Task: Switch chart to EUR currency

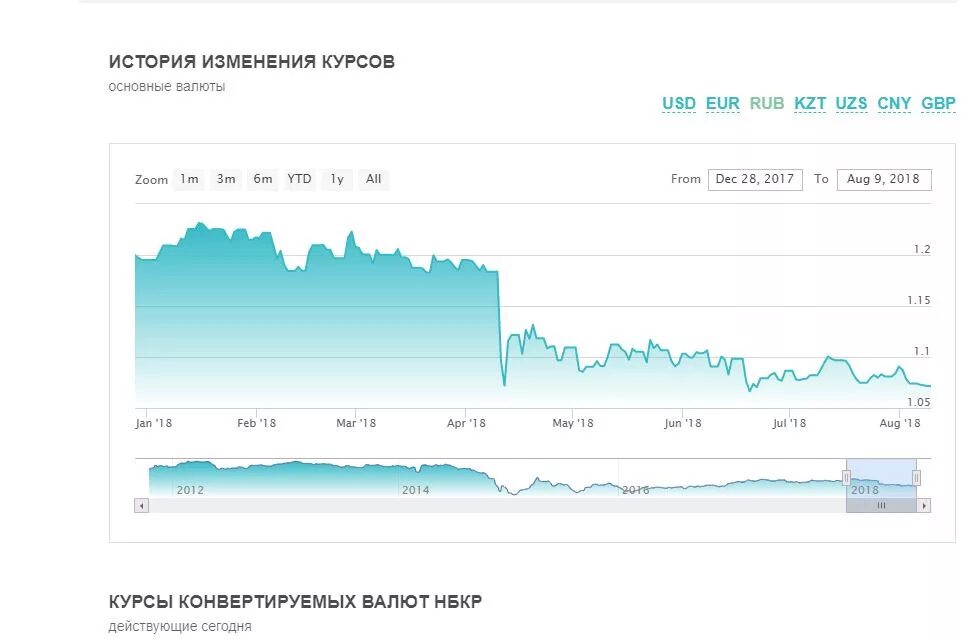Action: [723, 103]
